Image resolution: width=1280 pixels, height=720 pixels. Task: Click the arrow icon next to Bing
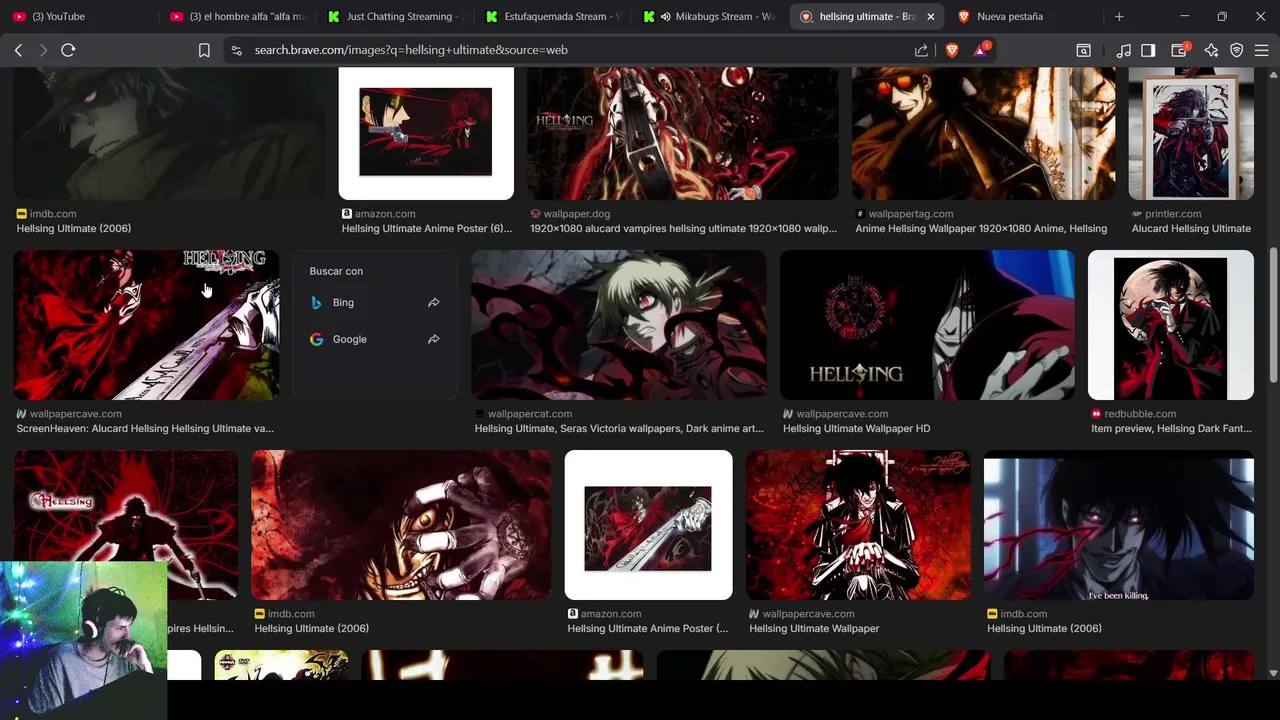(x=433, y=302)
